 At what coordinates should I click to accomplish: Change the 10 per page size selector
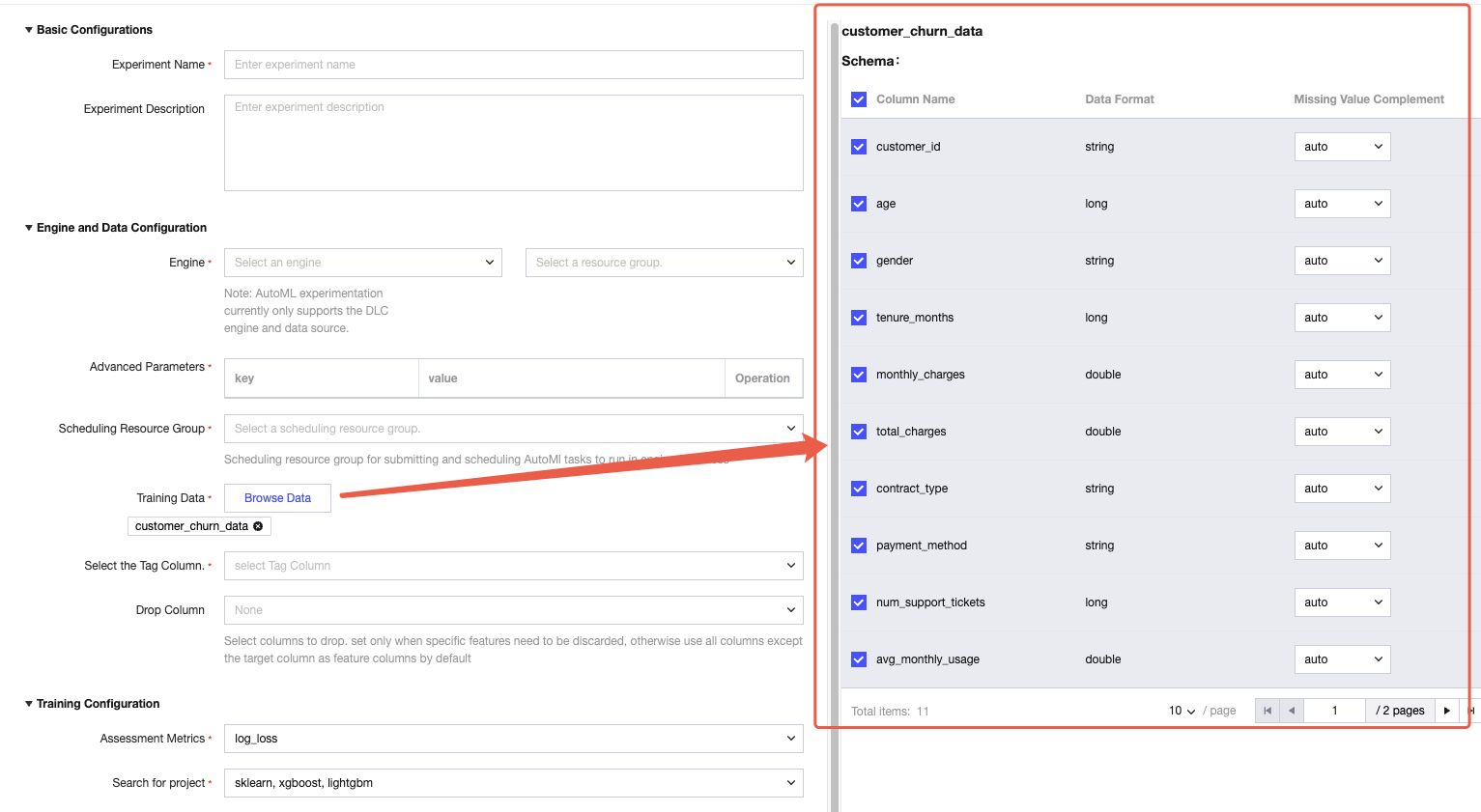coord(1182,711)
